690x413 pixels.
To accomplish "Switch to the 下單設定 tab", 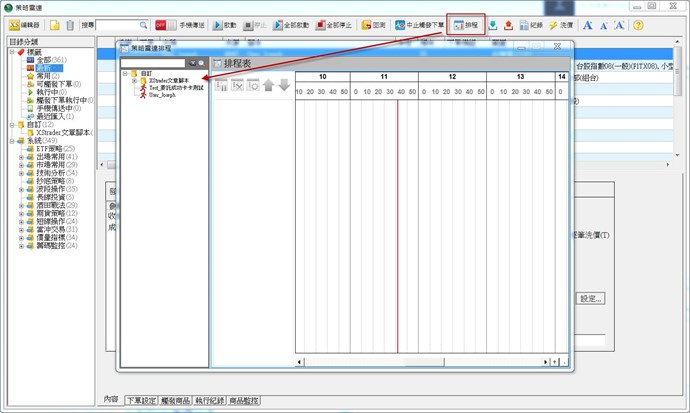I will pyautogui.click(x=141, y=400).
